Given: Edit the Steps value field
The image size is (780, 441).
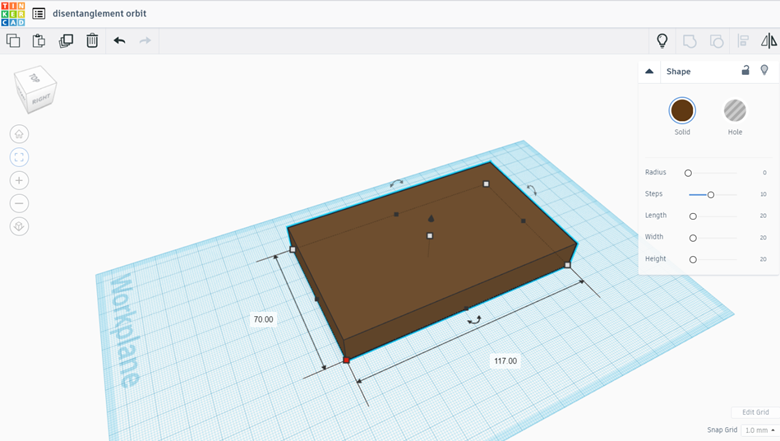Looking at the screenshot, I should coord(763,194).
